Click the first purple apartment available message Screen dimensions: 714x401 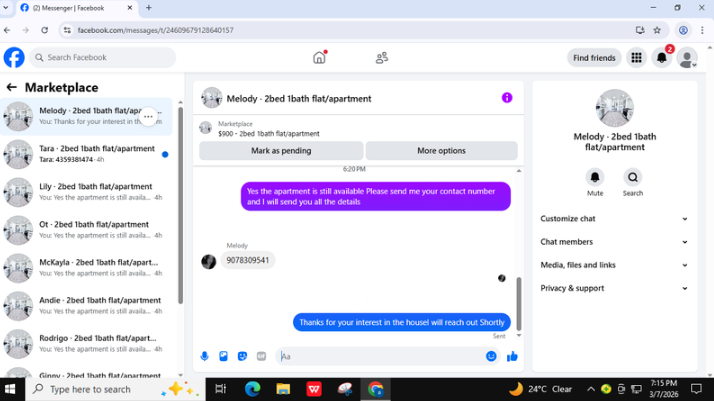pos(376,197)
